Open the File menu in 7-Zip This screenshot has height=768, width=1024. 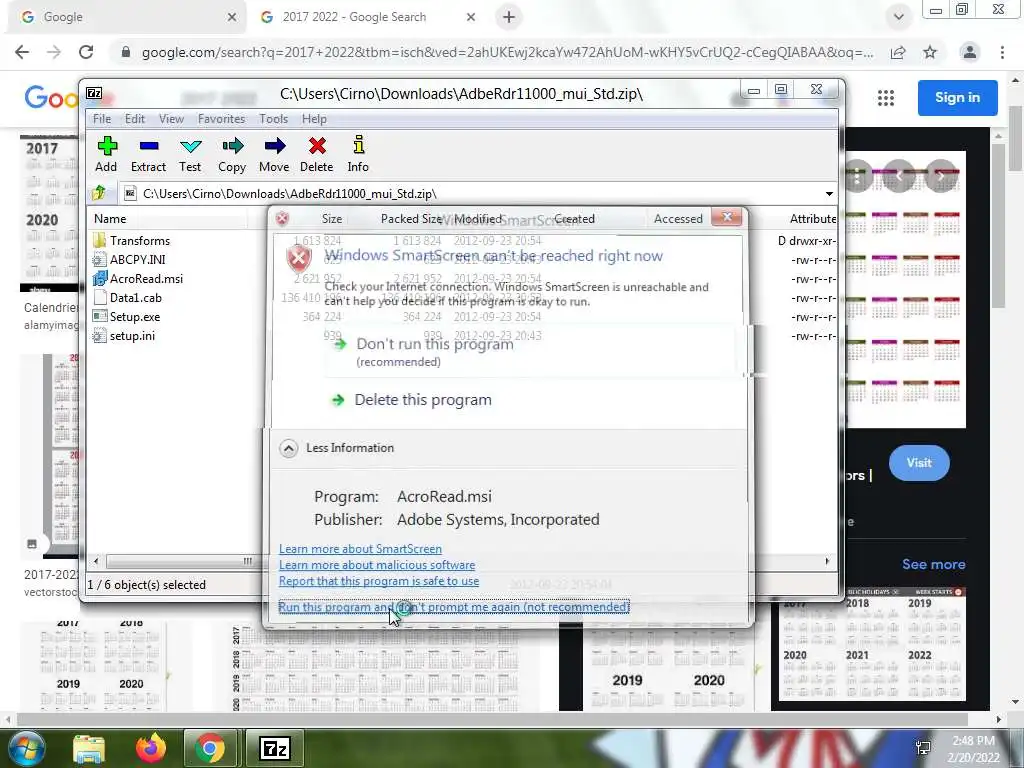click(x=102, y=119)
